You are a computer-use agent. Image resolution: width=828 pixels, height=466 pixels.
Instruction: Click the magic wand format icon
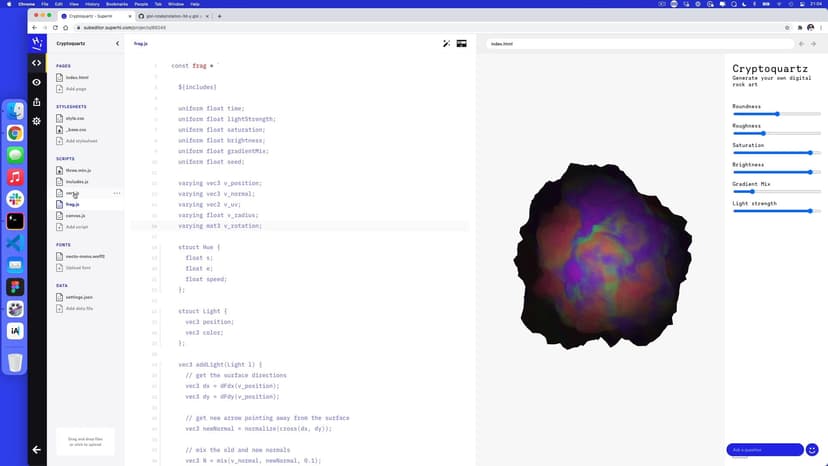click(x=447, y=44)
